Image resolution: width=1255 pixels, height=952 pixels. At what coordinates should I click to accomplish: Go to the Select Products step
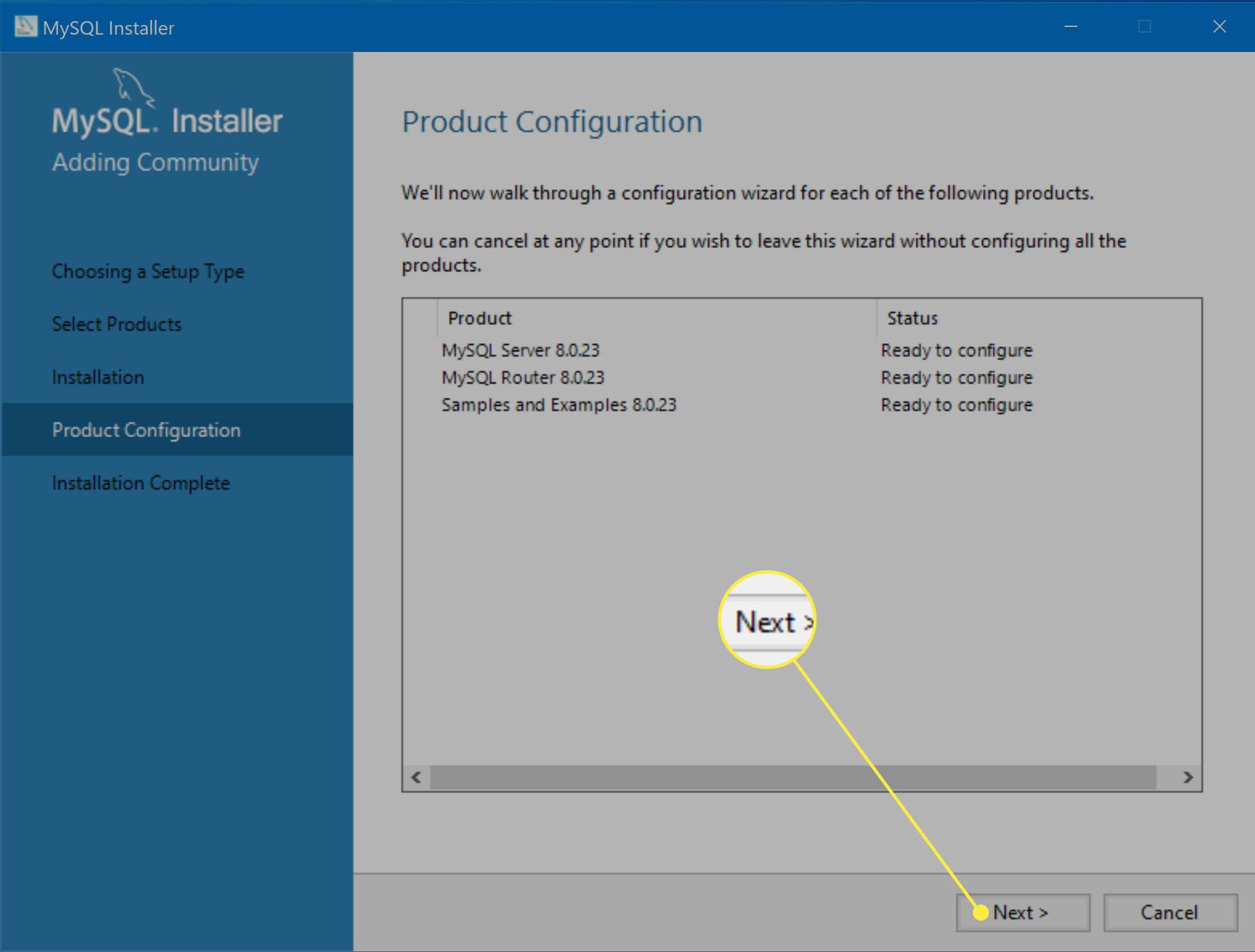tap(117, 324)
